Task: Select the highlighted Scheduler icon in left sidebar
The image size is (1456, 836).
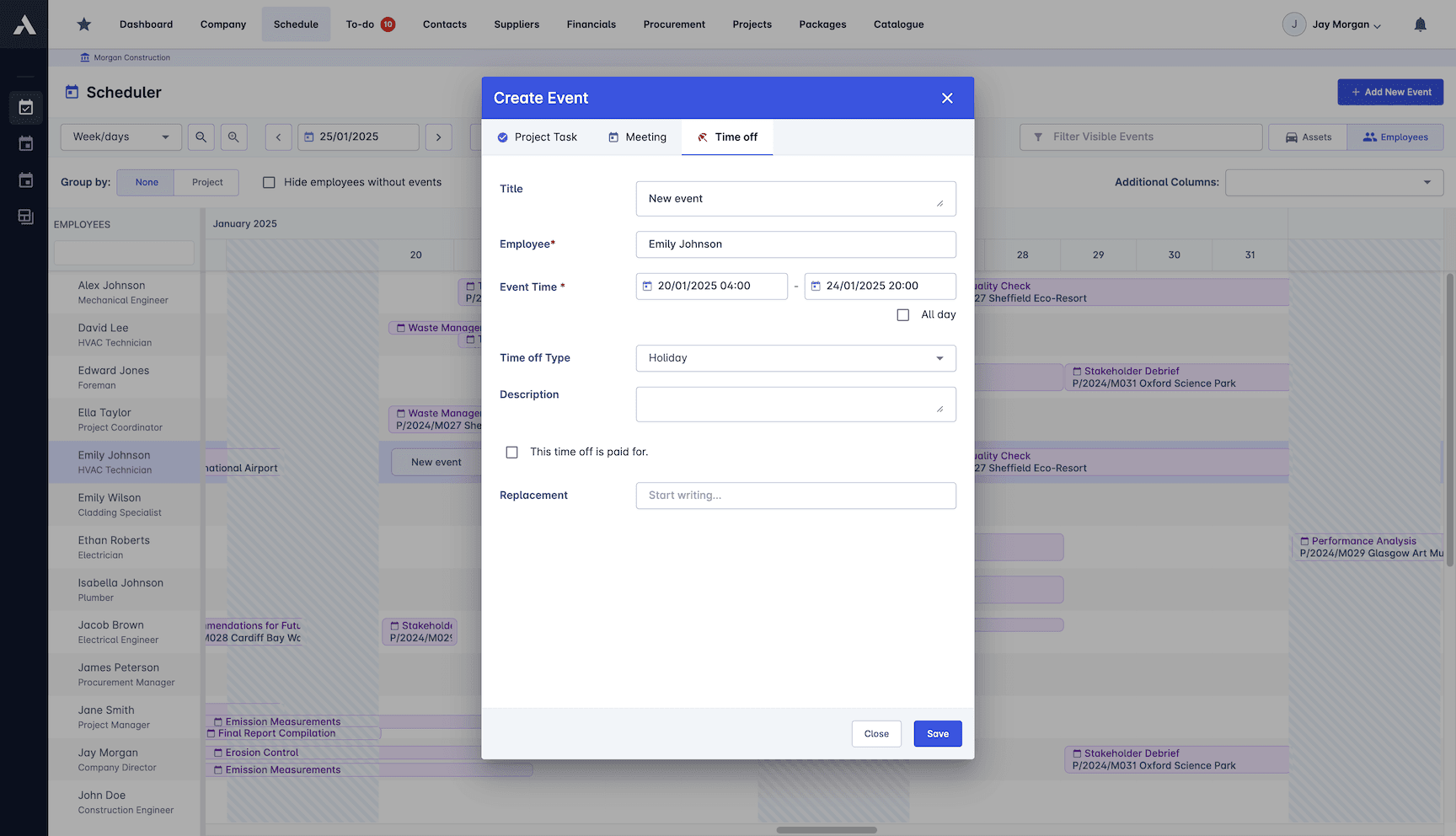Action: point(25,107)
